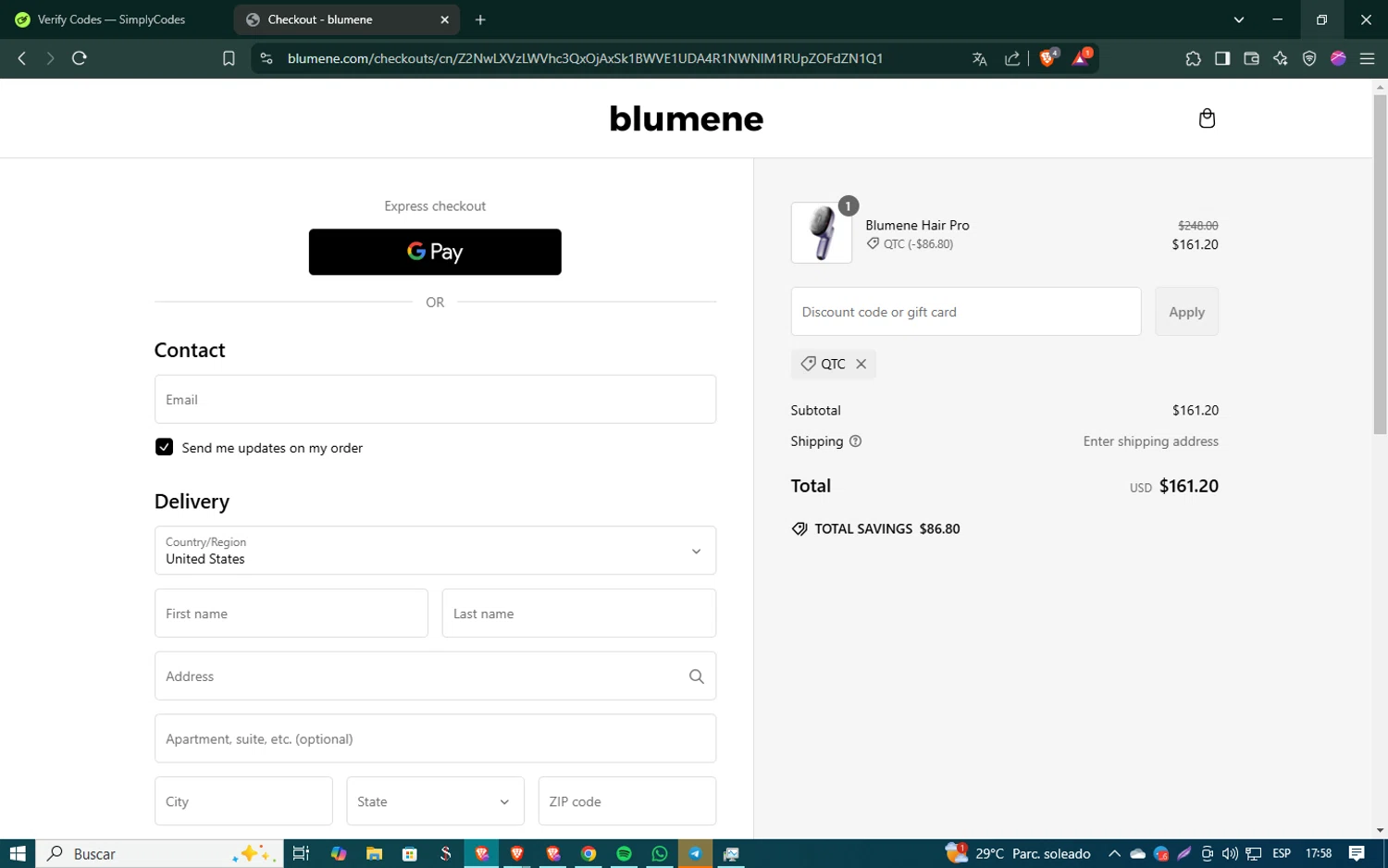The height and width of the screenshot is (868, 1388).
Task: Bookmark this page icon
Action: click(x=229, y=58)
